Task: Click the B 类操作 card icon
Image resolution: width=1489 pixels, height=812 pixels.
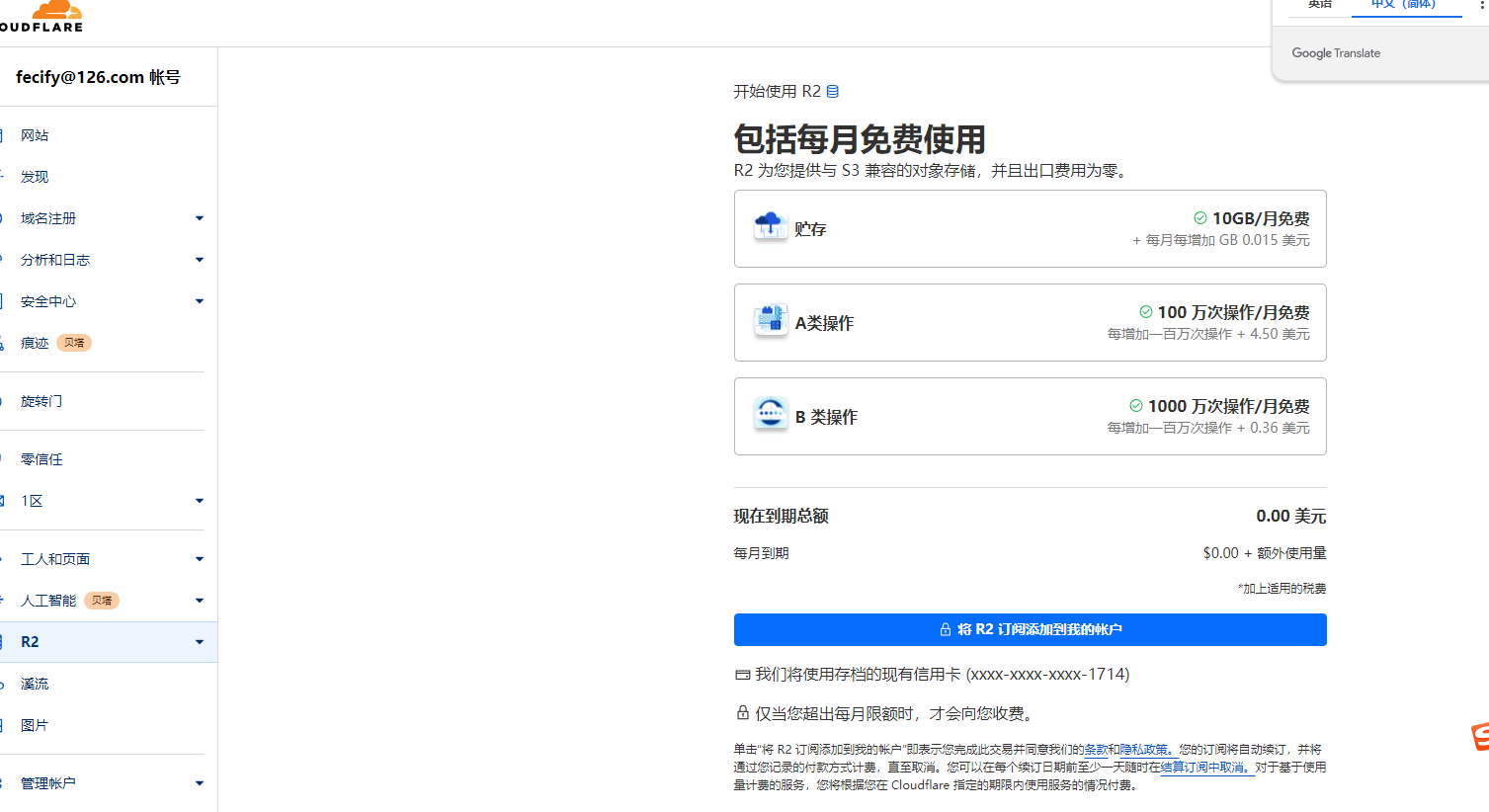Action: 771,414
